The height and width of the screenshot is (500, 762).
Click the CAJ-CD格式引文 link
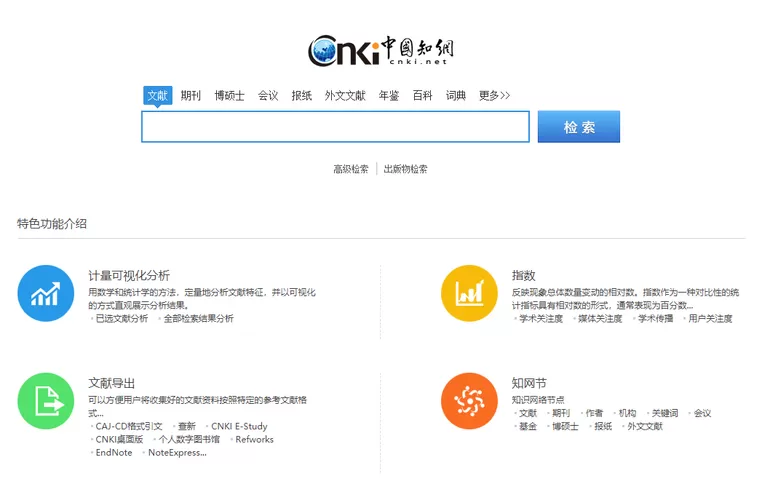[129, 427]
